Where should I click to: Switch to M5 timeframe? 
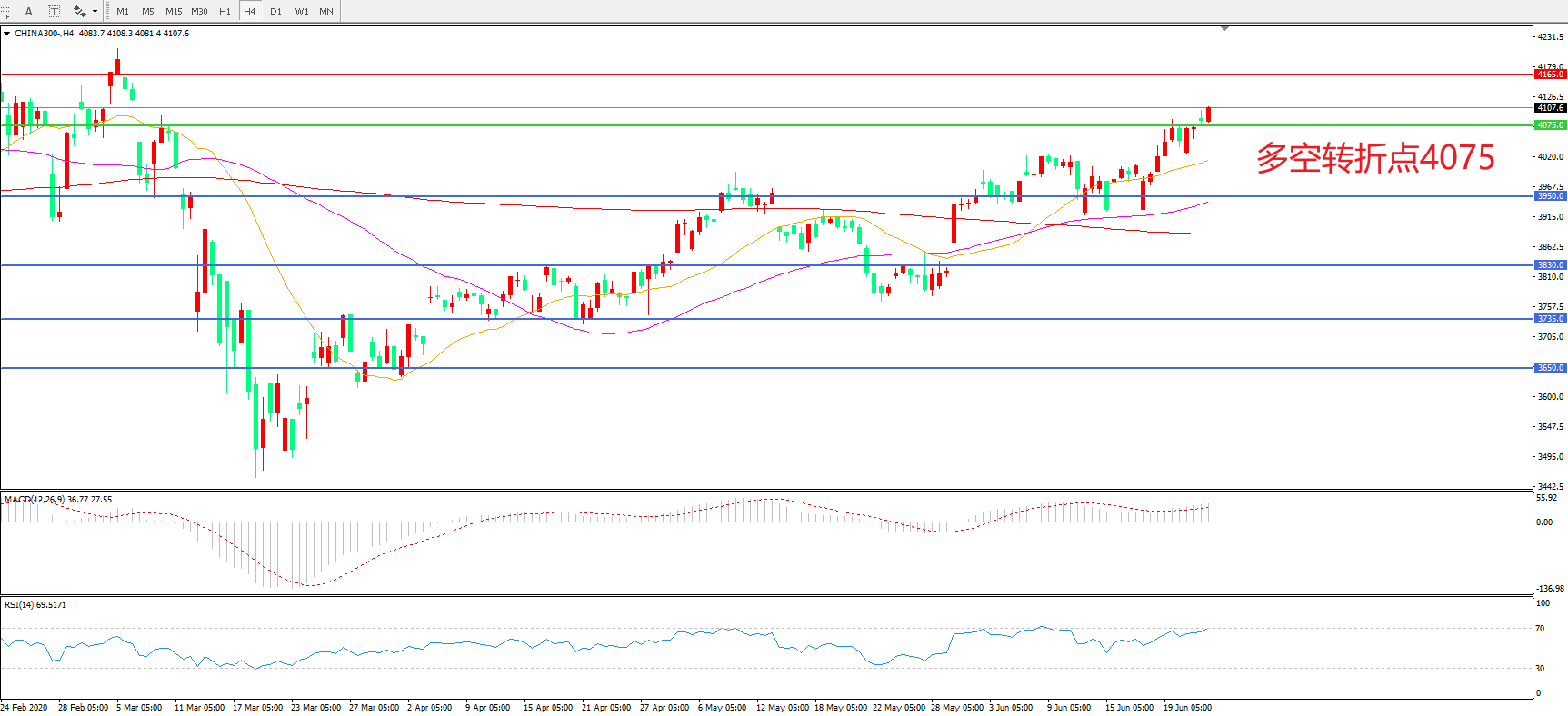[147, 11]
